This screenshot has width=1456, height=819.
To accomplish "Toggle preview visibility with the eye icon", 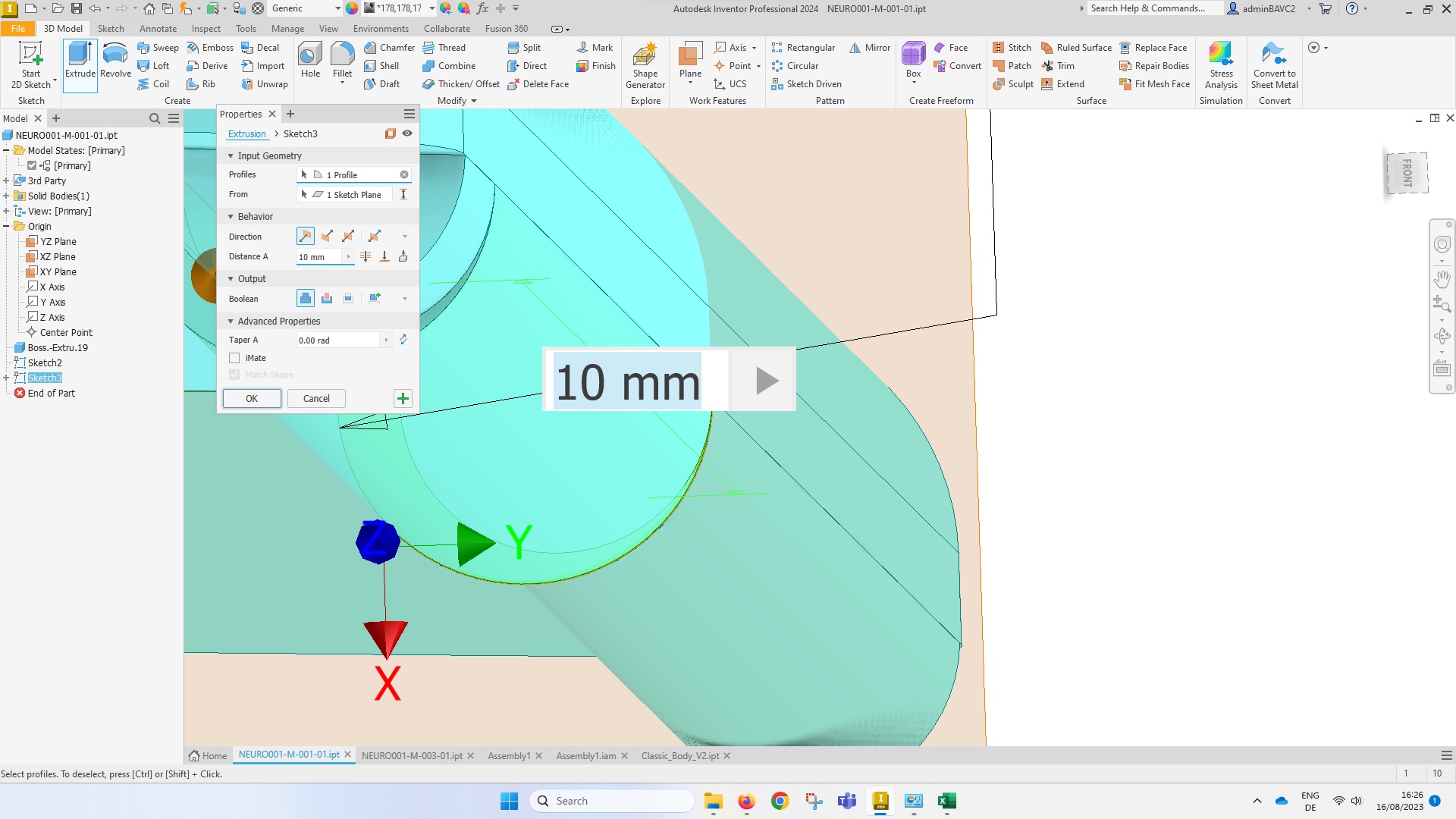I will (x=407, y=133).
